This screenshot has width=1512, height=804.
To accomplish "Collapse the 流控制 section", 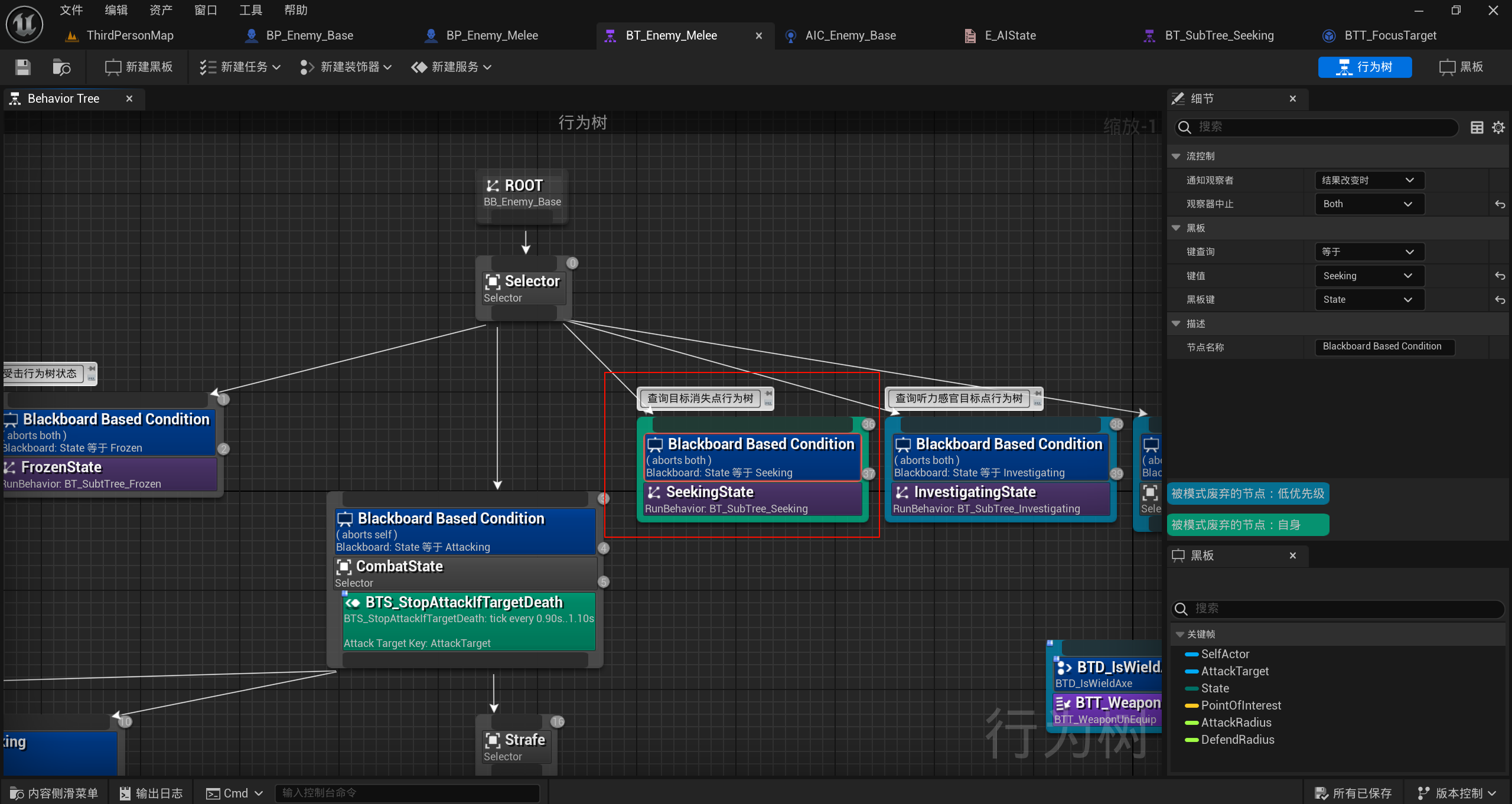I will tap(1176, 156).
